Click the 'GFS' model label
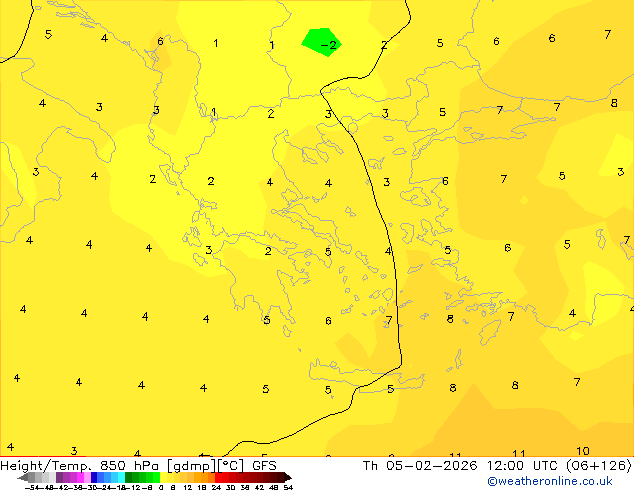Image resolution: width=634 pixels, height=490 pixels. (264, 466)
